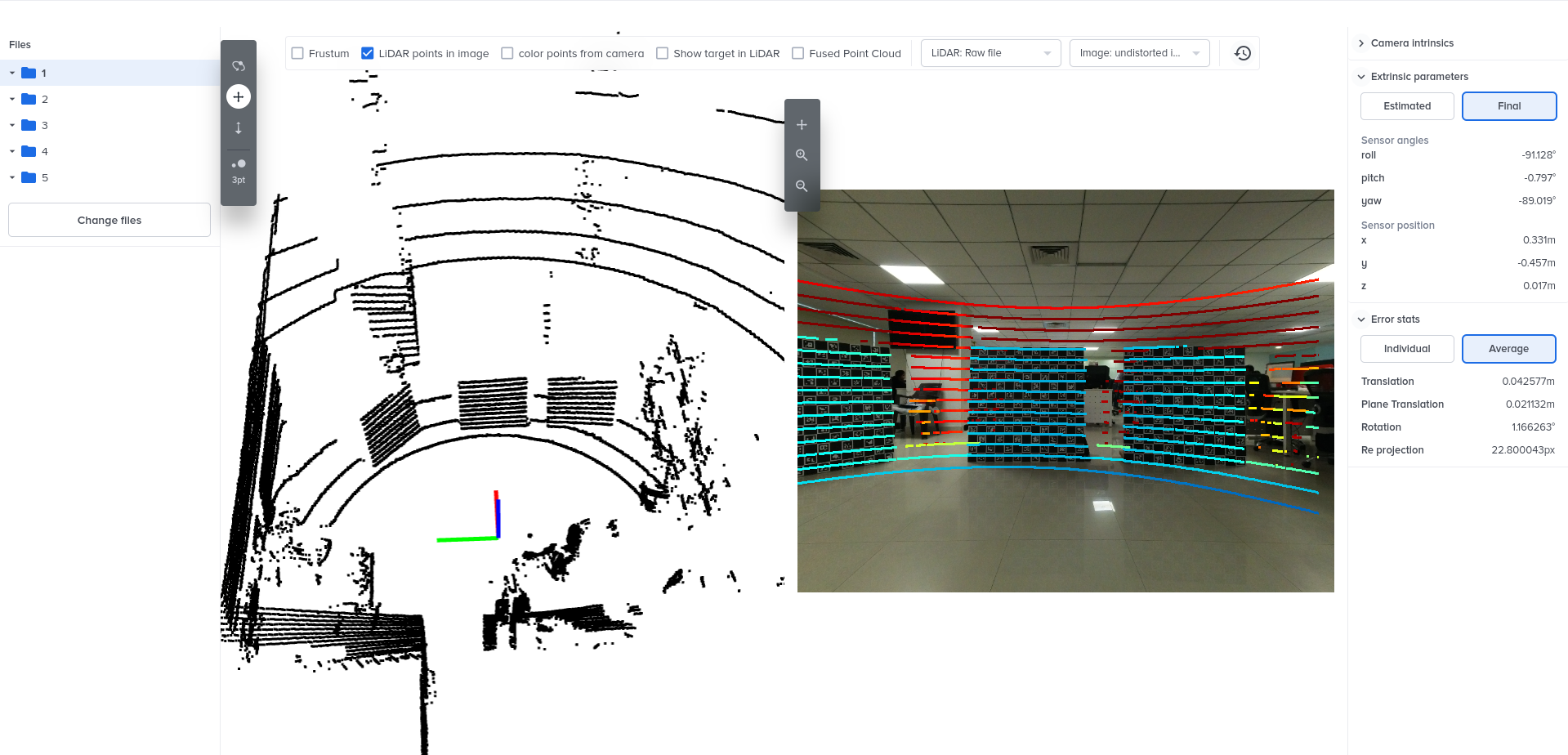Click the history reset clock icon
Image resolution: width=1568 pixels, height=755 pixels.
coord(1242,53)
